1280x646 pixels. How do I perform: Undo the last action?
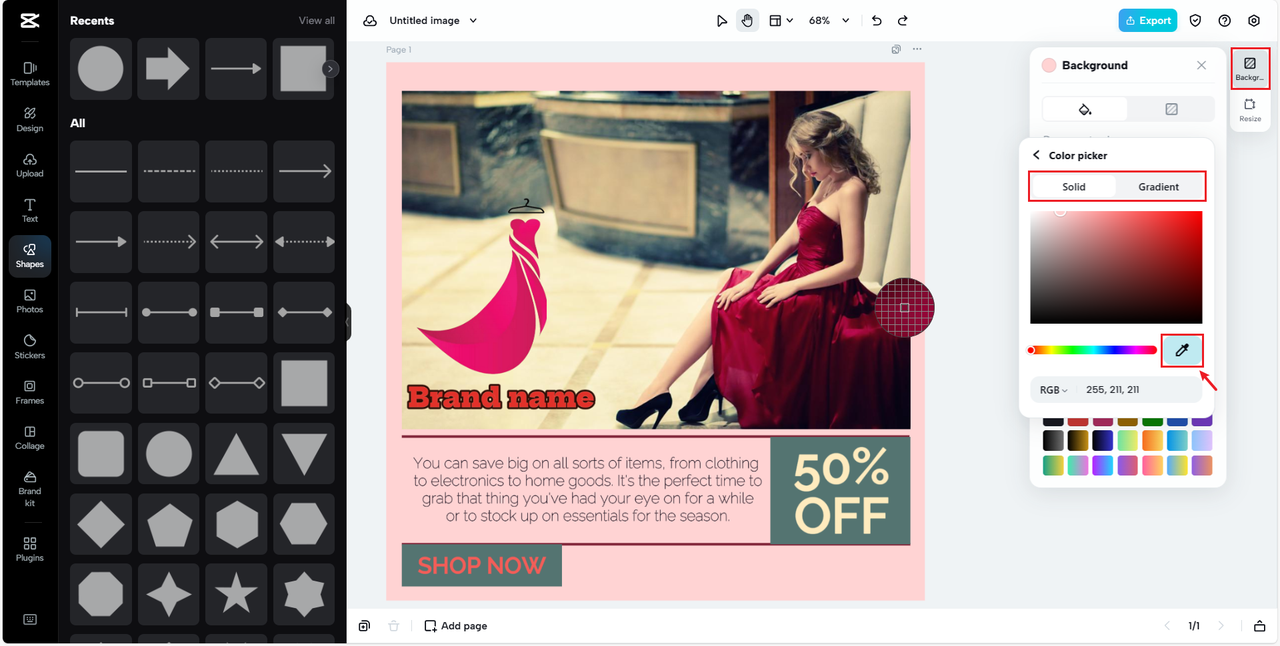click(x=877, y=20)
